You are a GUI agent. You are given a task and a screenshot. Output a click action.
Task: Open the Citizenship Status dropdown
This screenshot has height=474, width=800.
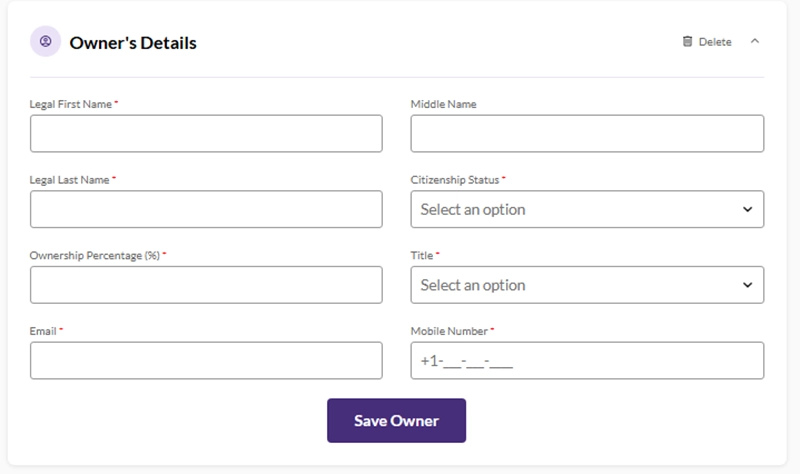point(587,210)
